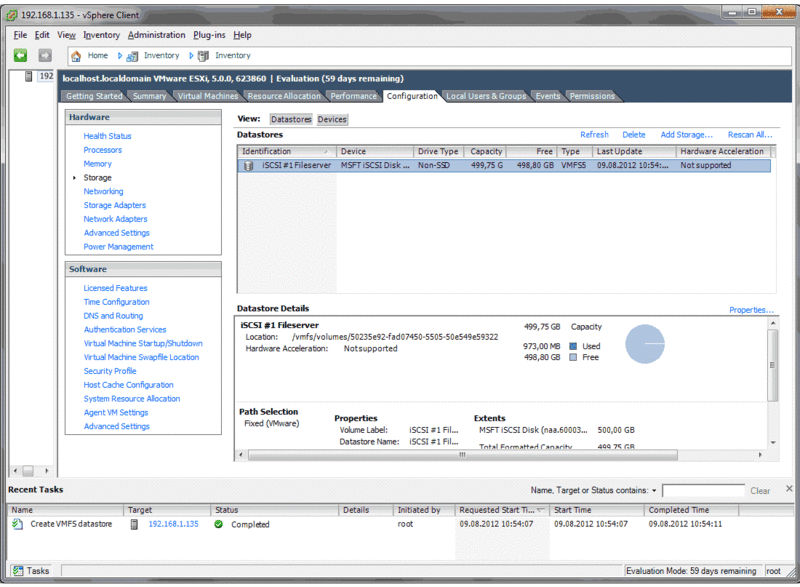The height and width of the screenshot is (587, 800).
Task: Click the datastore icon in iSCSI #1 row
Action: pyautogui.click(x=248, y=165)
